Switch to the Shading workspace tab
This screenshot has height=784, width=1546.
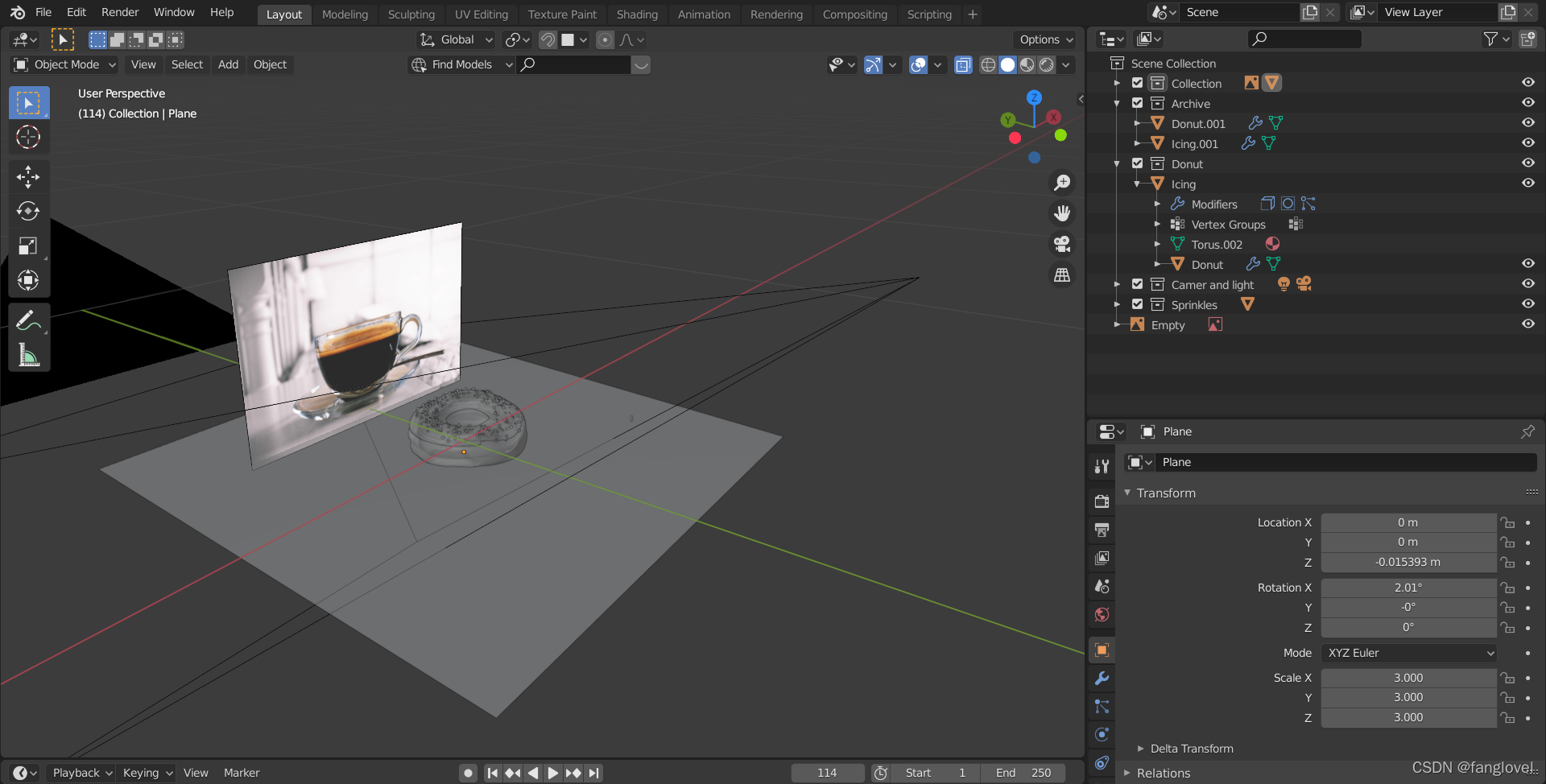point(637,14)
